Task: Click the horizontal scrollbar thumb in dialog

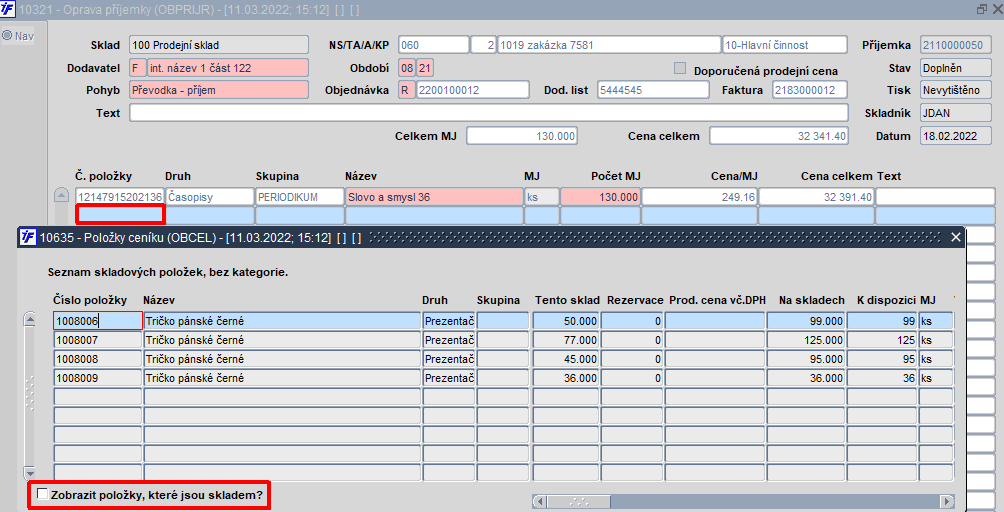Action: 579,501
